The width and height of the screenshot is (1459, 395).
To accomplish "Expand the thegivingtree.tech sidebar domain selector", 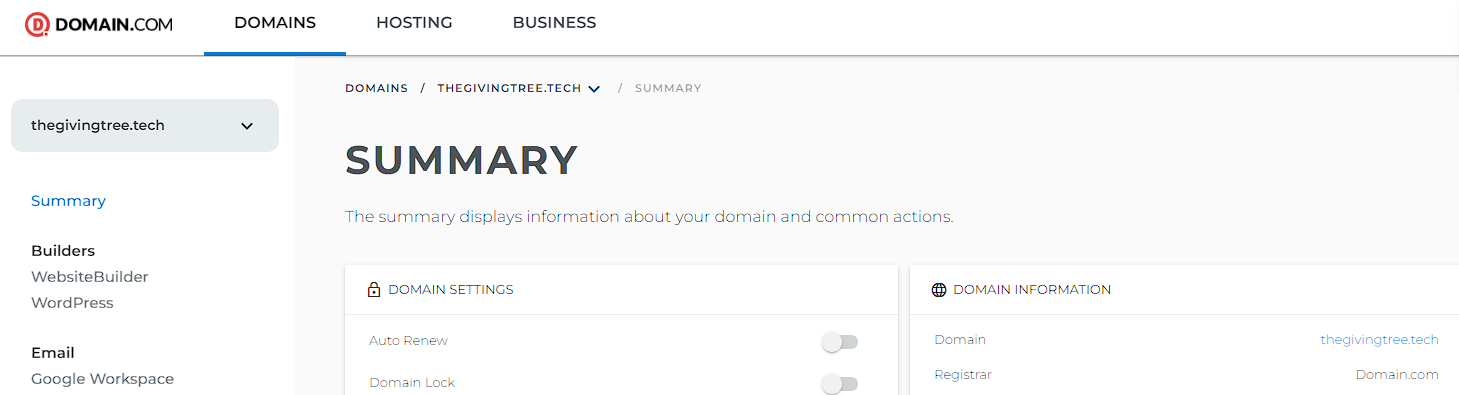I will coord(145,126).
